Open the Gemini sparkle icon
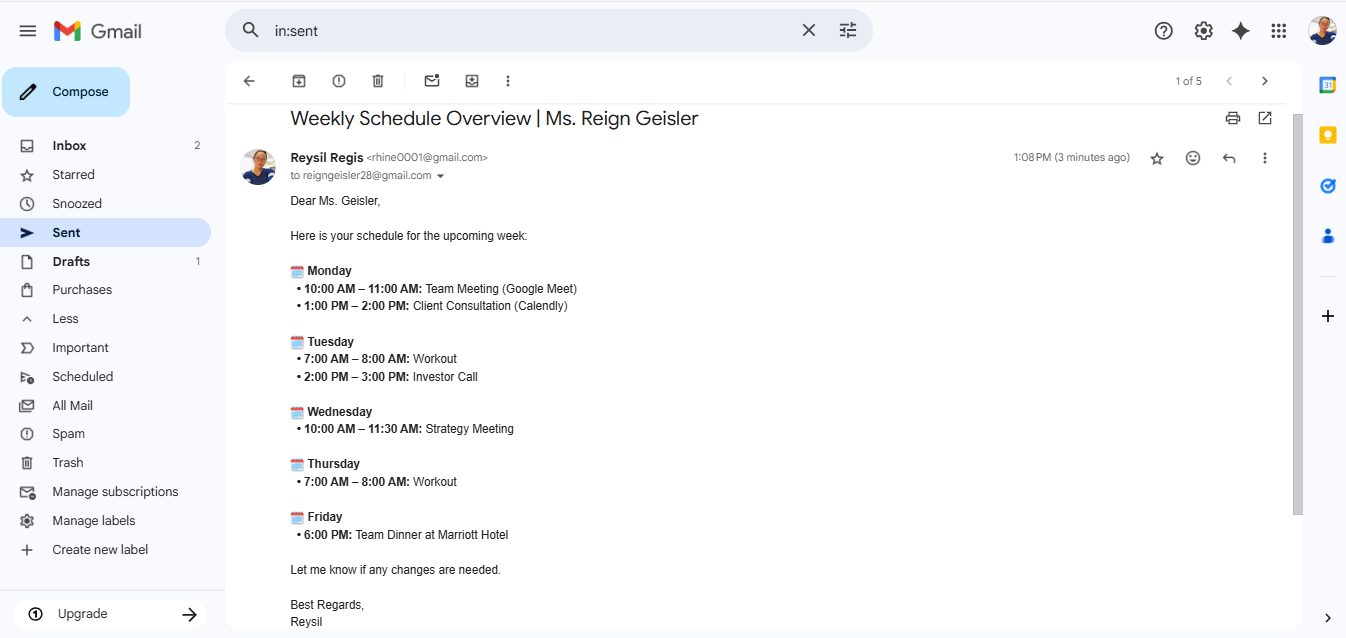1346x638 pixels. pos(1241,31)
